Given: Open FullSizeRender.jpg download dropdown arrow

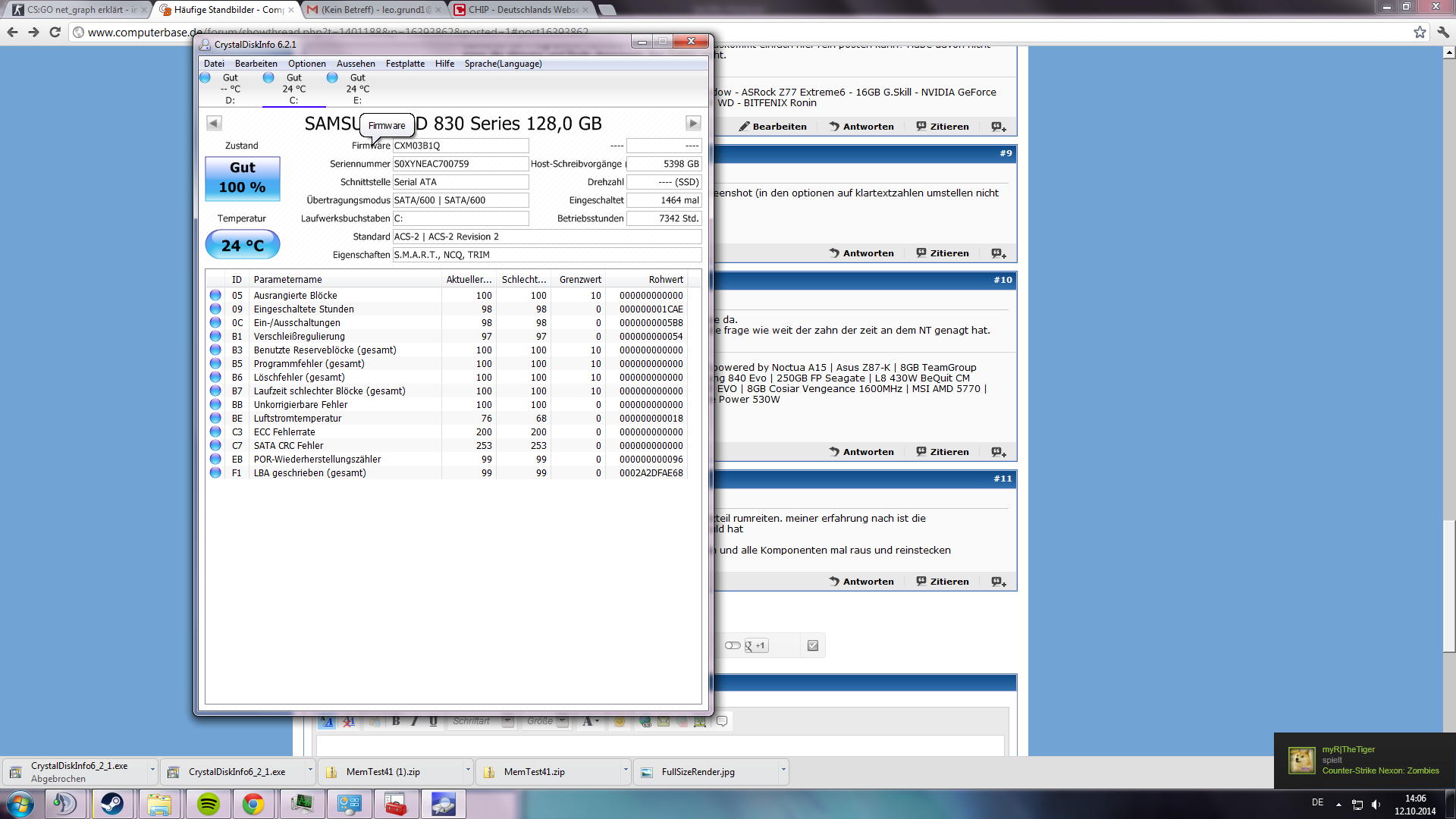Looking at the screenshot, I should (783, 770).
